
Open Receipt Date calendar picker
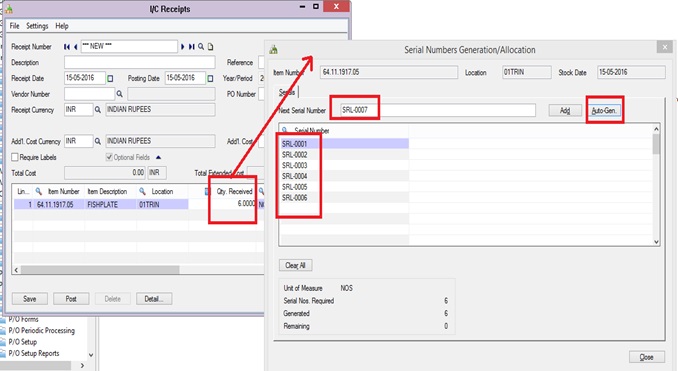point(110,79)
